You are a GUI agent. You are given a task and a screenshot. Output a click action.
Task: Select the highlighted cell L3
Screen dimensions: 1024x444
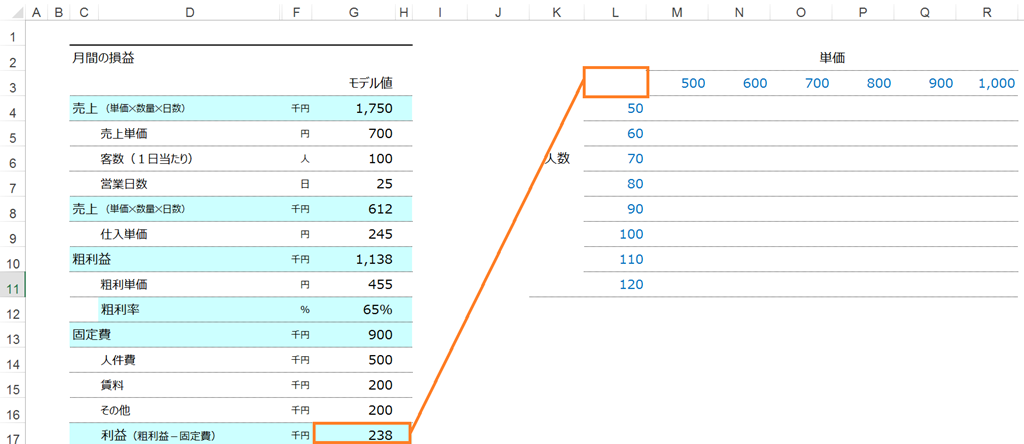(x=616, y=82)
